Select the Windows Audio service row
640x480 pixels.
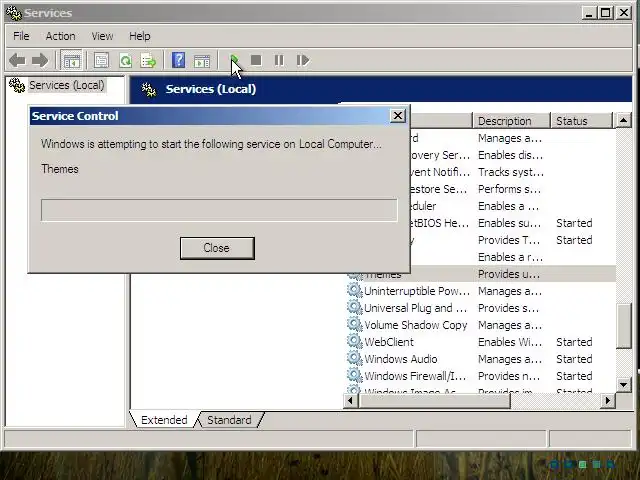(x=480, y=359)
